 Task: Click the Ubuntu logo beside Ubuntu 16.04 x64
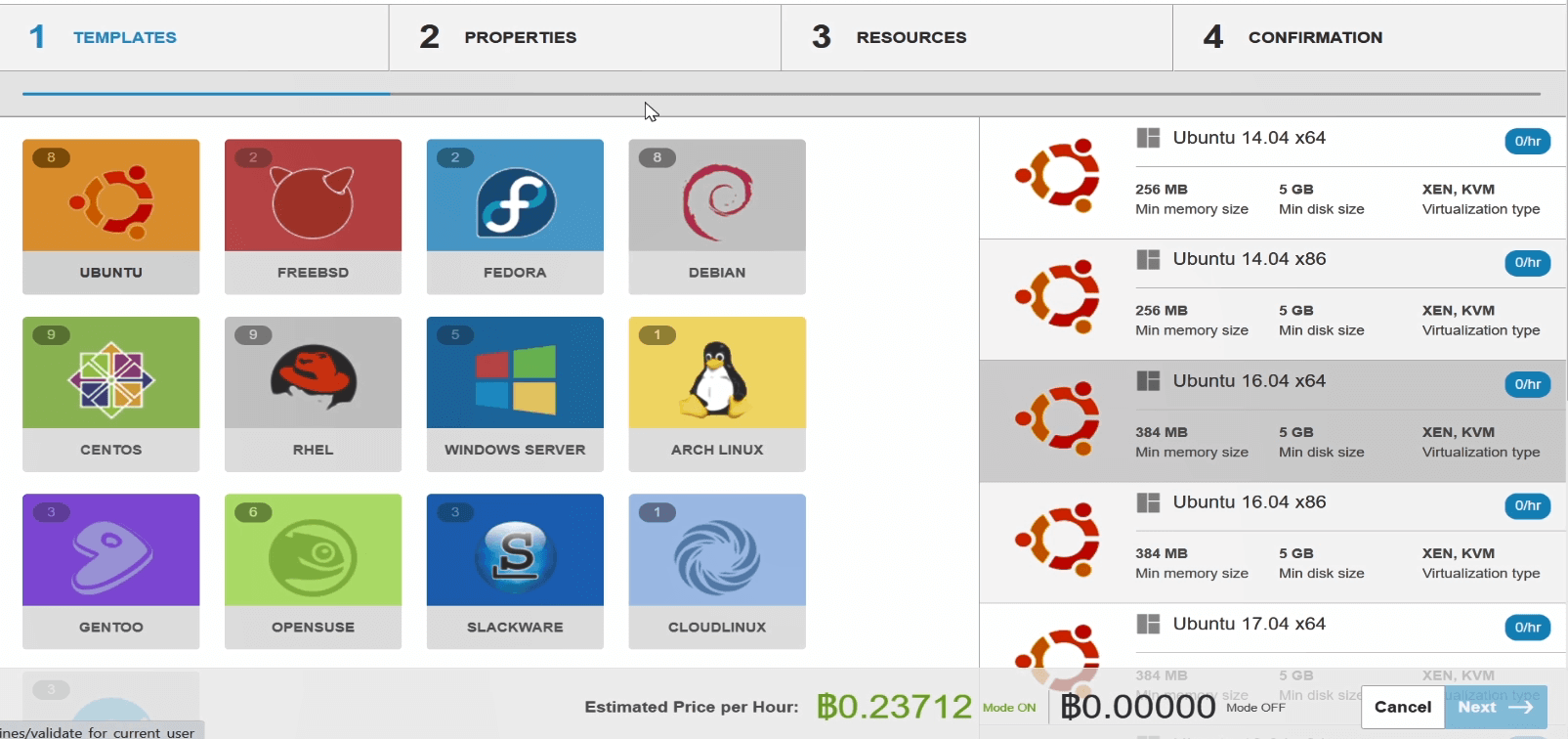[1058, 418]
